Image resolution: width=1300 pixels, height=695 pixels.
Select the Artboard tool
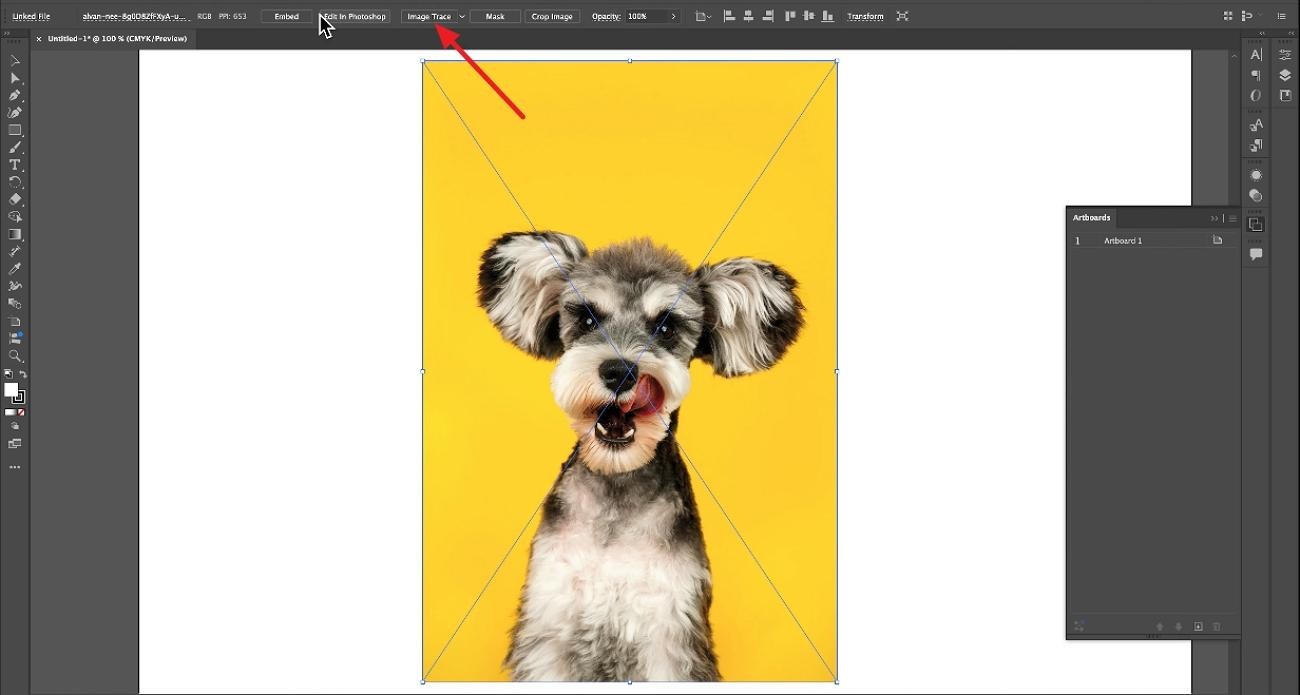tap(14, 321)
